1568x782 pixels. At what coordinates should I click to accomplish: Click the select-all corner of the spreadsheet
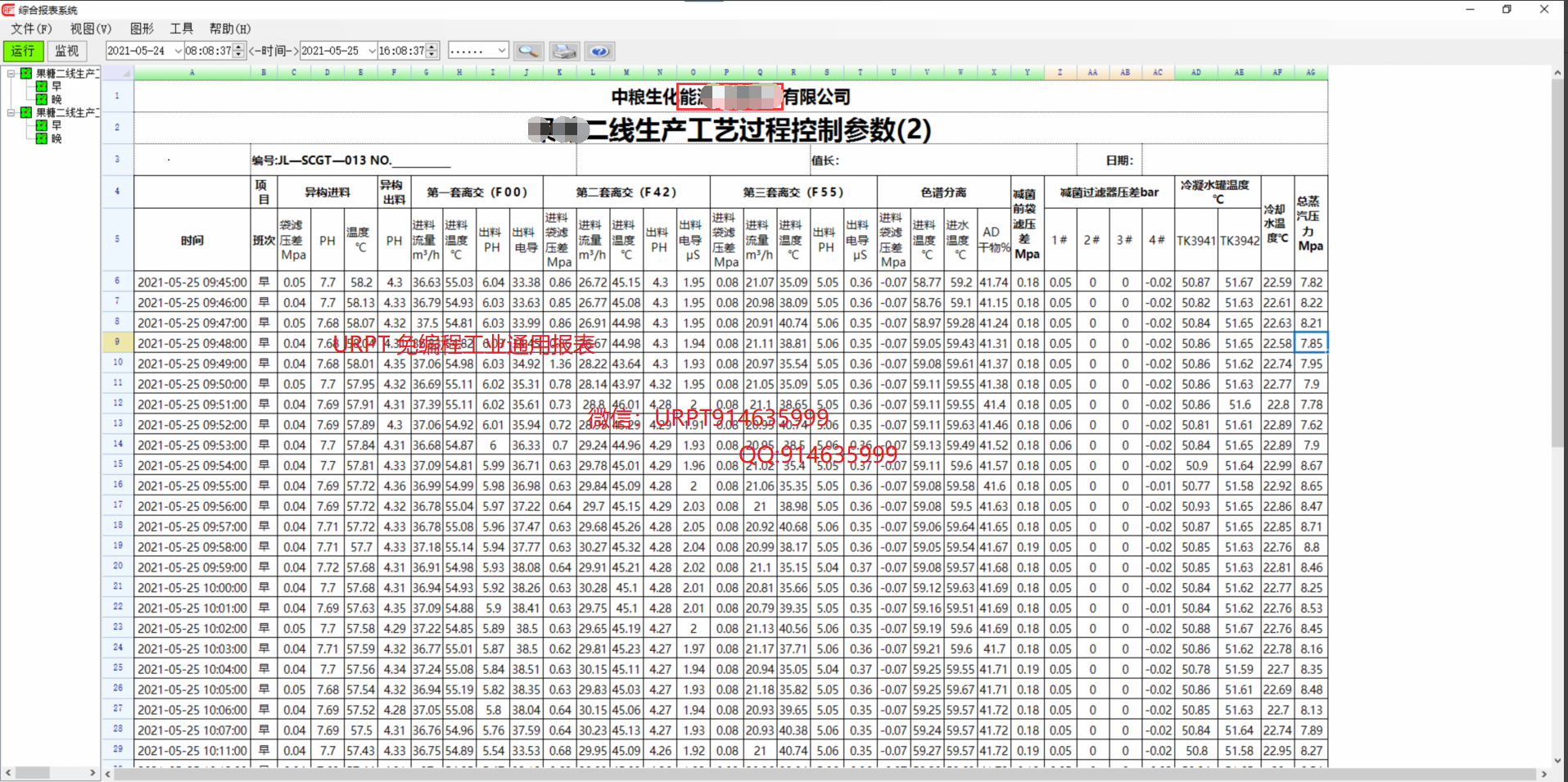point(118,73)
